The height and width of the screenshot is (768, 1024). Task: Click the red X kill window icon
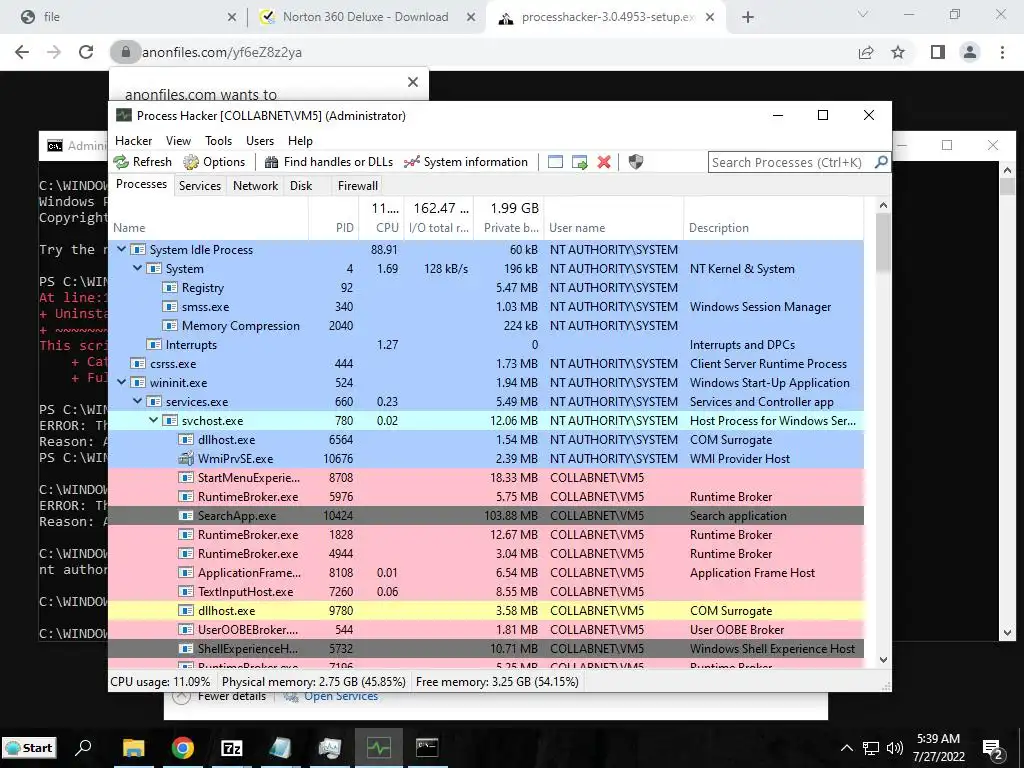pos(604,162)
